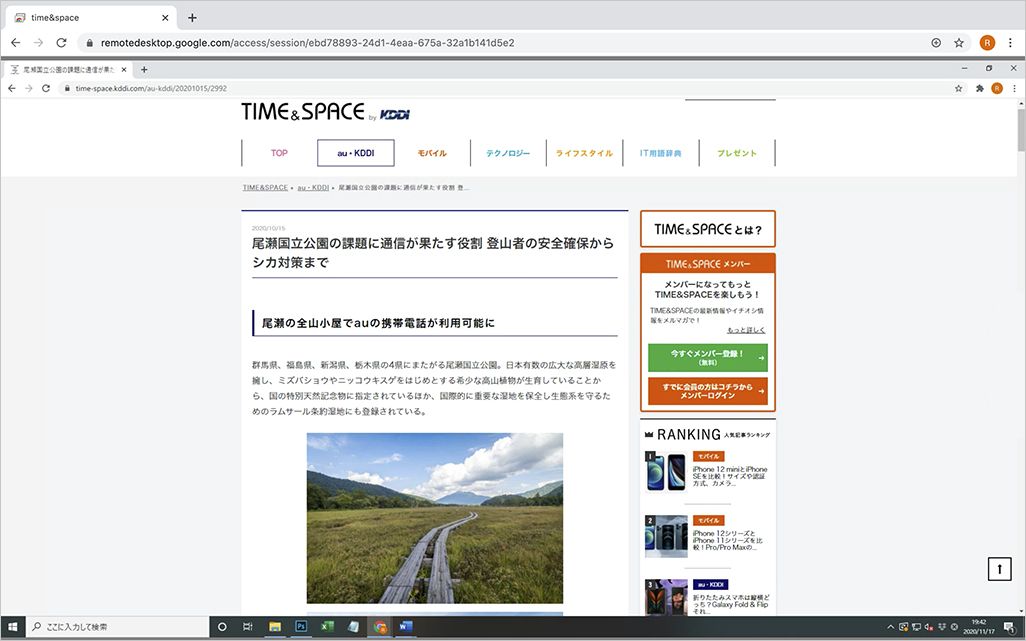1026x641 pixels.
Task: Click the green 今すぐメンバー登録 button
Action: coord(708,358)
